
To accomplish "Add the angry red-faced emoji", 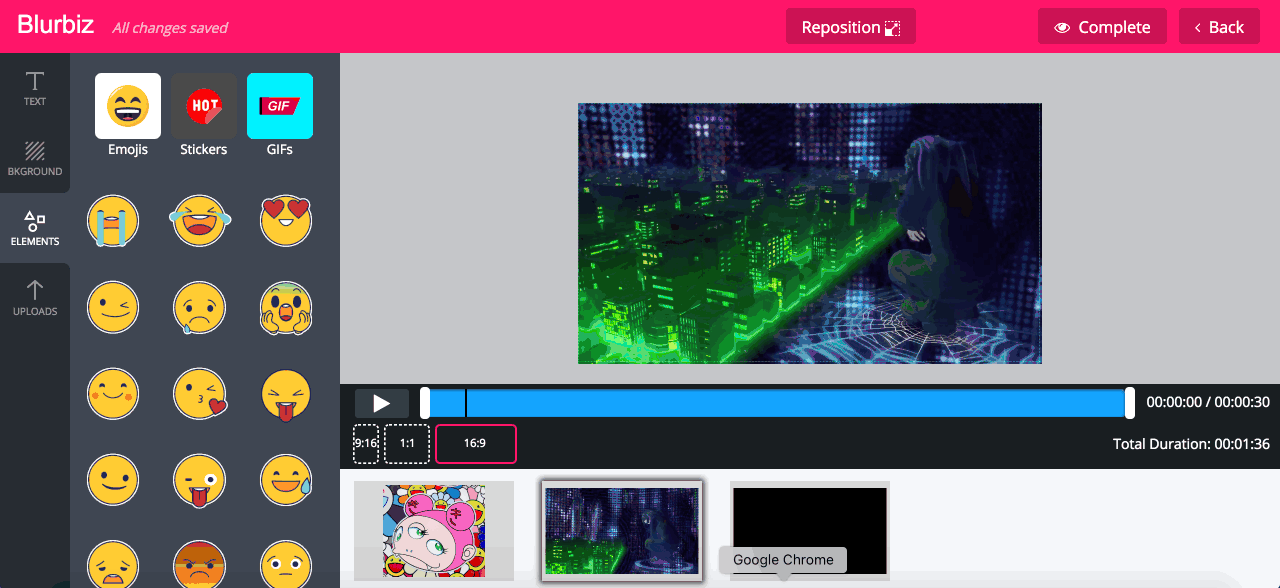I will click(x=200, y=563).
